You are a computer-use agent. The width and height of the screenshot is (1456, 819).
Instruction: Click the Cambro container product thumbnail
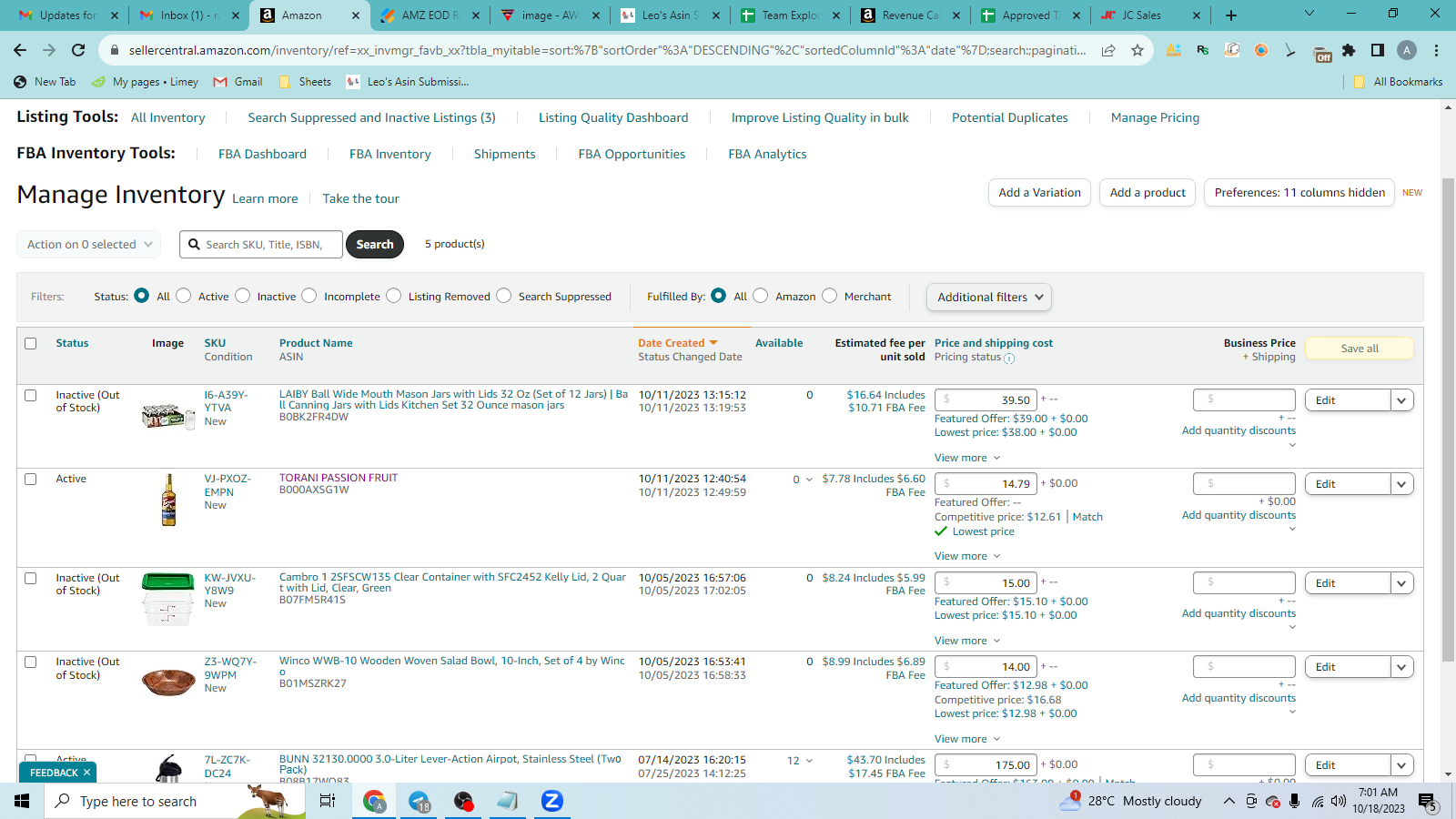coord(168,599)
